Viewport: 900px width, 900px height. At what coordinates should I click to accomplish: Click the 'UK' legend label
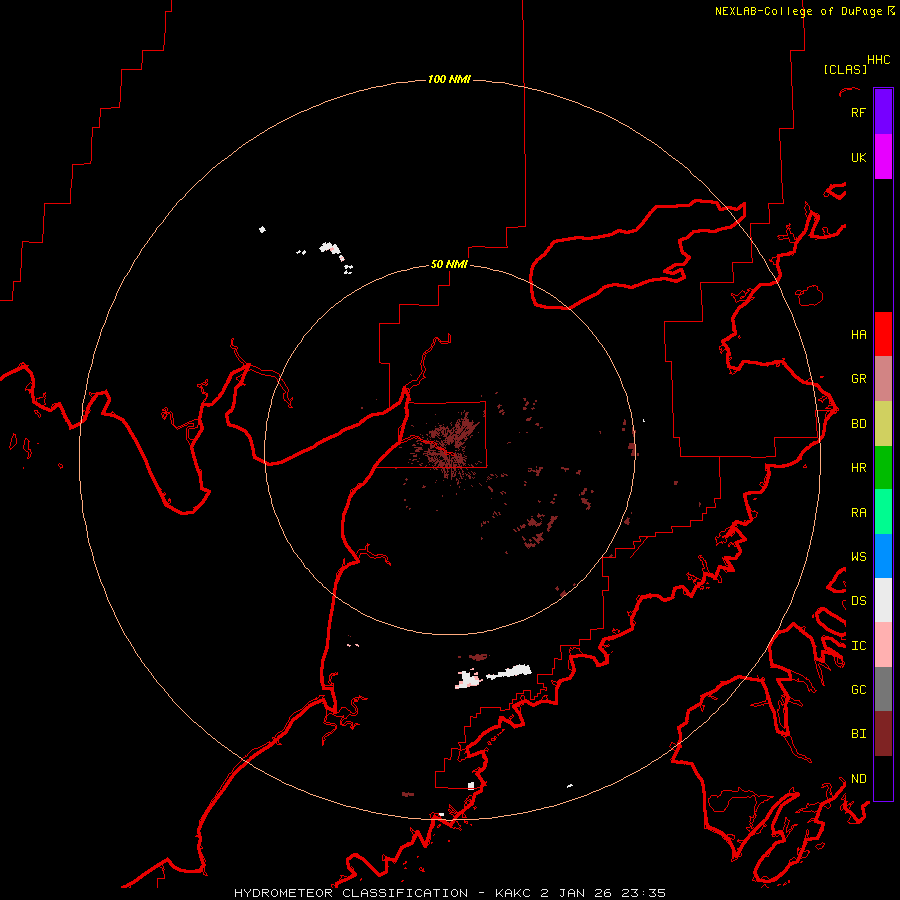pos(858,158)
